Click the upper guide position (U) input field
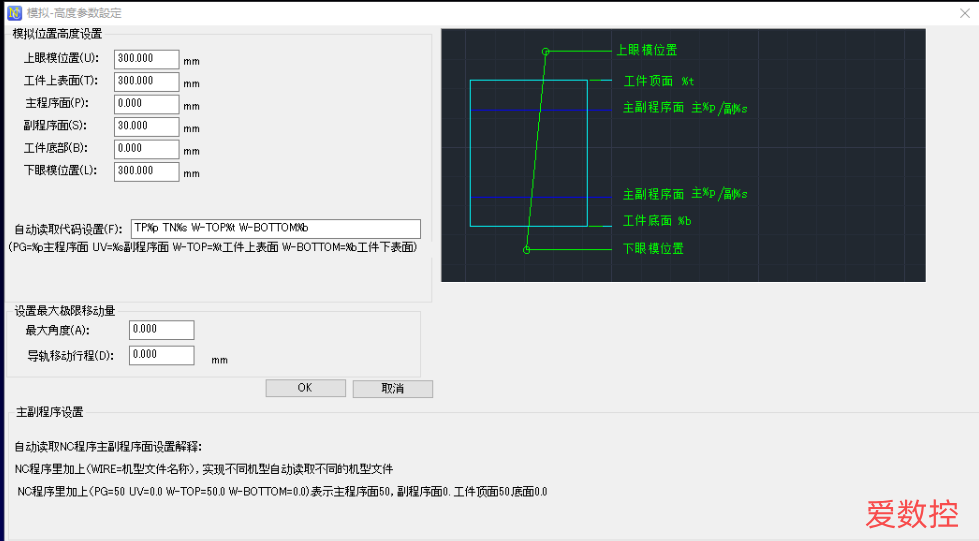The width and height of the screenshot is (979, 541). point(147,59)
